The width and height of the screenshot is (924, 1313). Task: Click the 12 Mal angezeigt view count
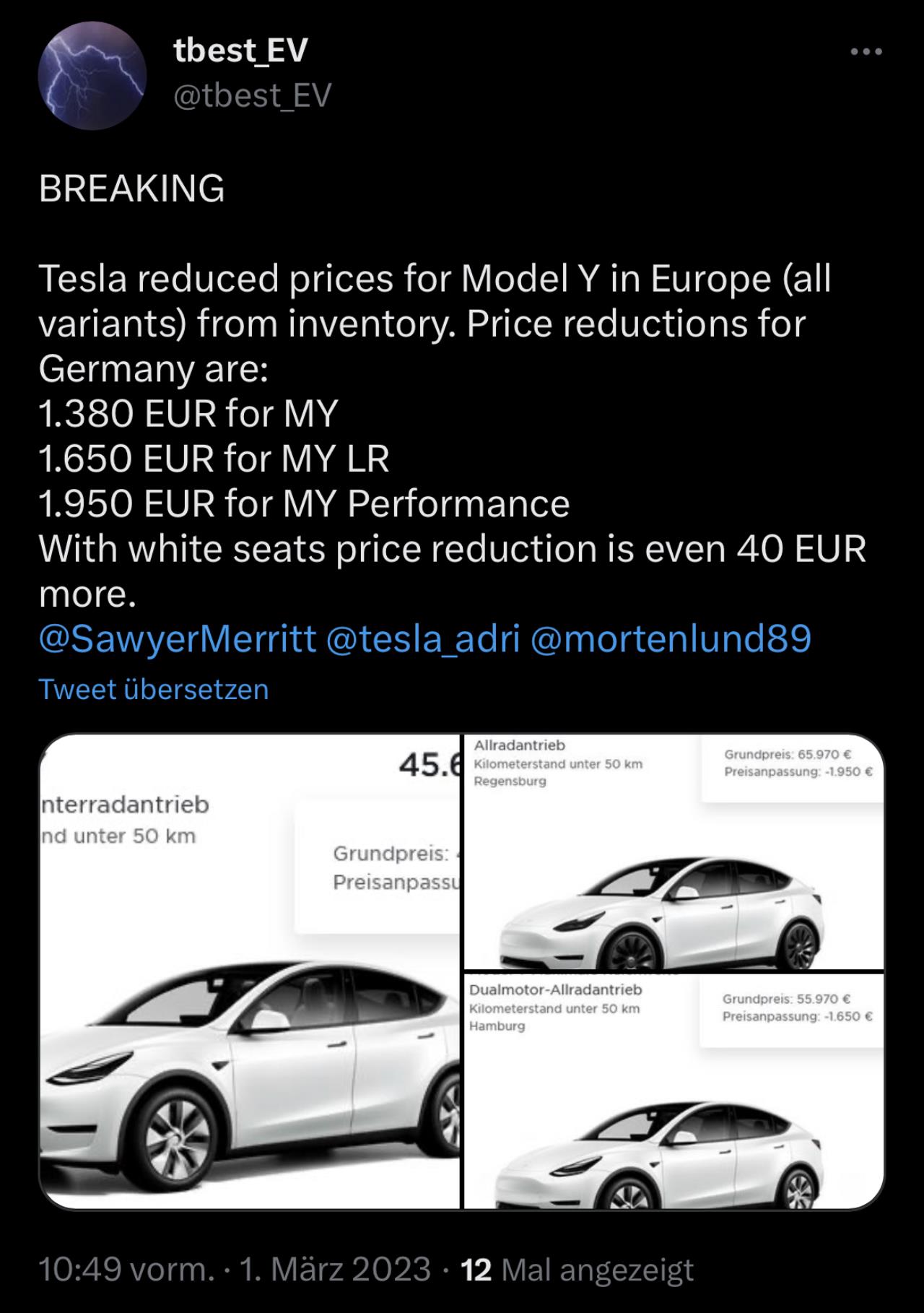577,1269
